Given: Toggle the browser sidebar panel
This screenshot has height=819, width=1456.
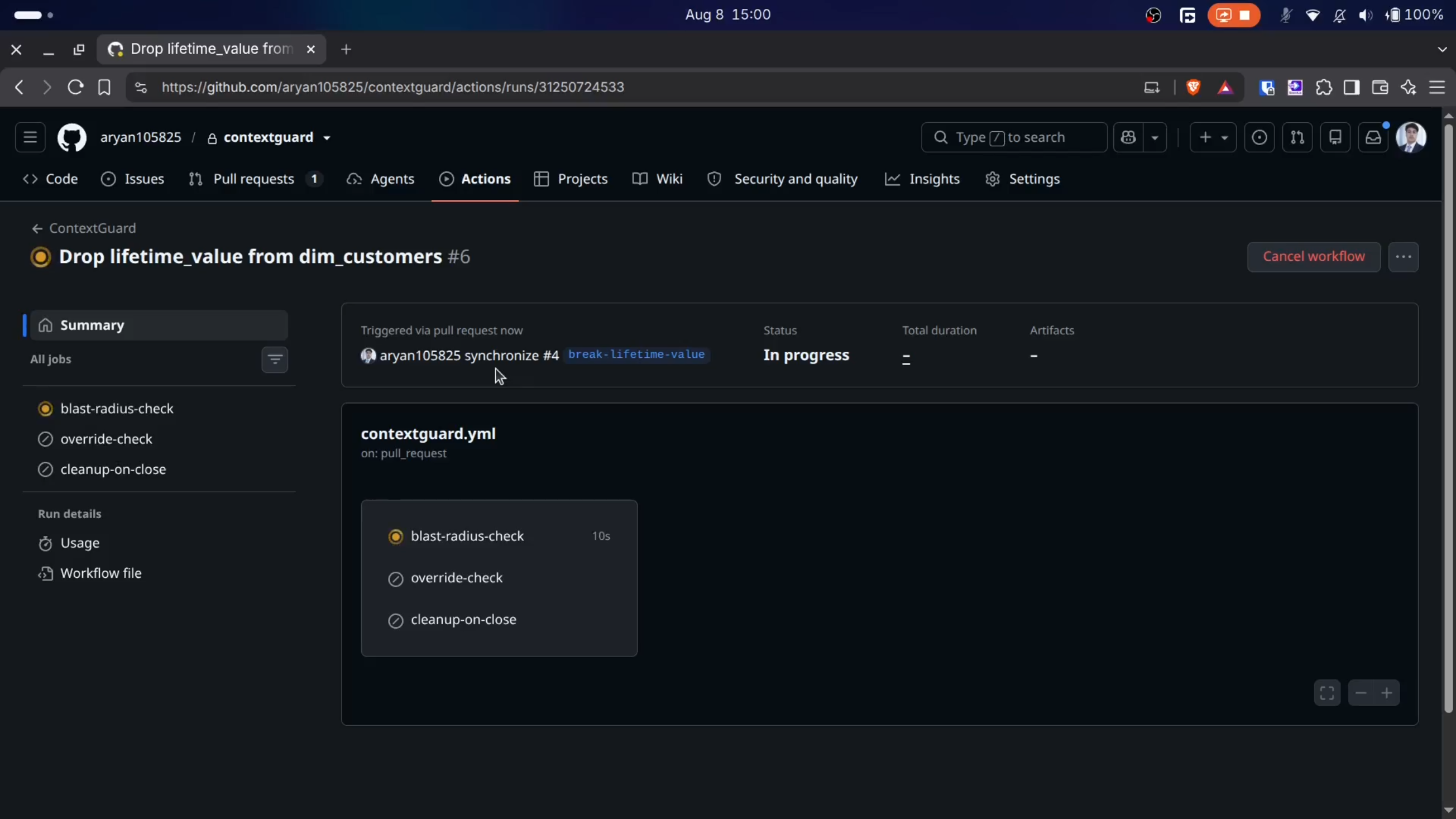Looking at the screenshot, I should pyautogui.click(x=1351, y=87).
